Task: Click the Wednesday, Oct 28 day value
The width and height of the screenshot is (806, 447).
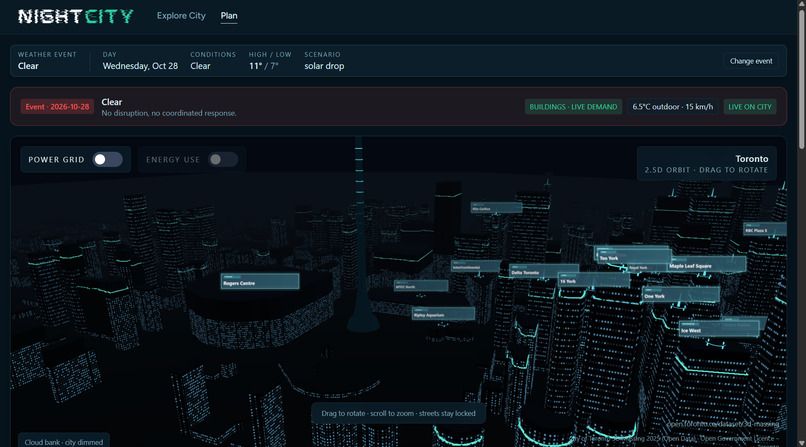Action: pos(140,66)
